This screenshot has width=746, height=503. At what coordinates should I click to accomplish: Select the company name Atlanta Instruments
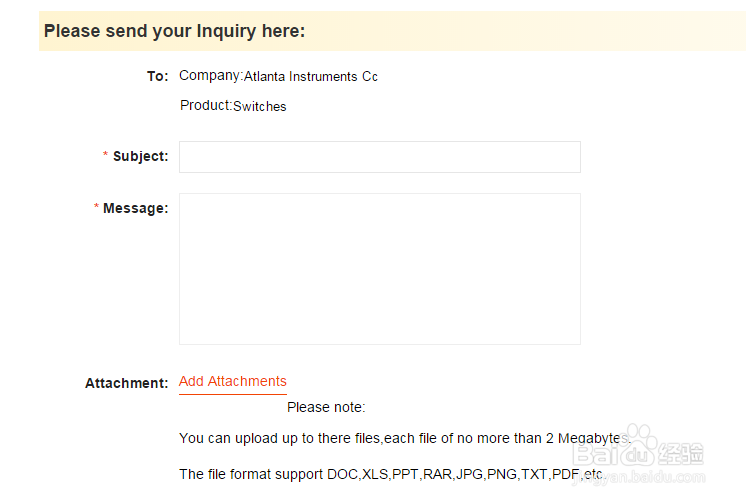pos(310,77)
